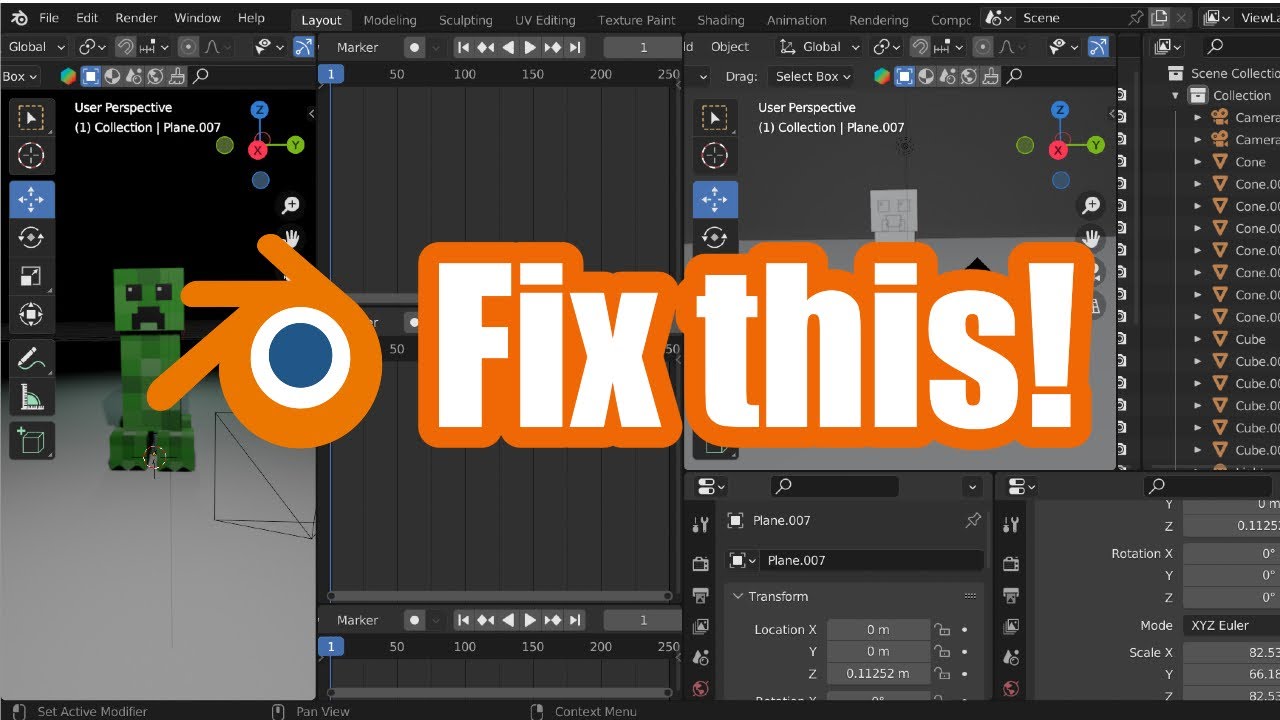Open the Render menu
The height and width of the screenshot is (720, 1280).
(137, 18)
